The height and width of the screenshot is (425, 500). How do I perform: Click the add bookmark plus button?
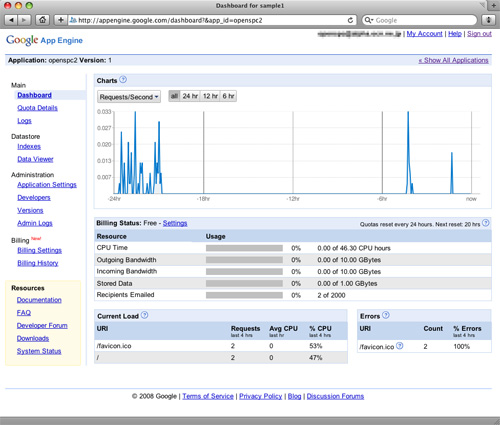61,20
